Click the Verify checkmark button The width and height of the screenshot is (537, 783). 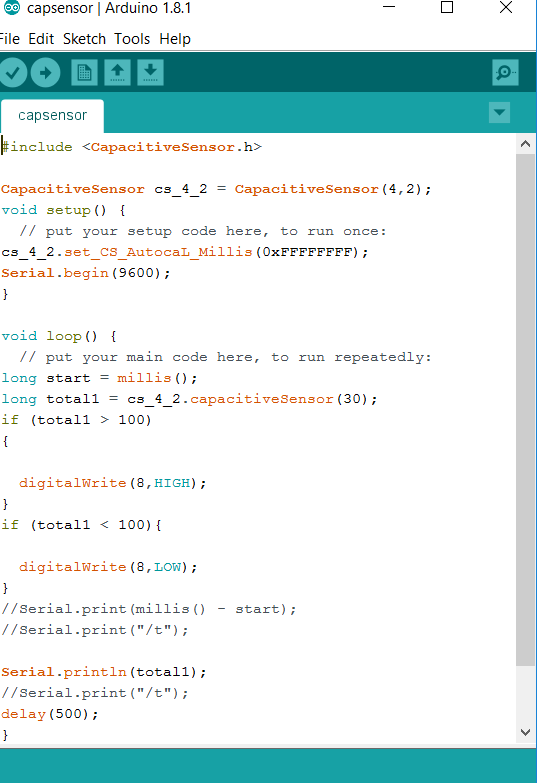tap(12, 73)
